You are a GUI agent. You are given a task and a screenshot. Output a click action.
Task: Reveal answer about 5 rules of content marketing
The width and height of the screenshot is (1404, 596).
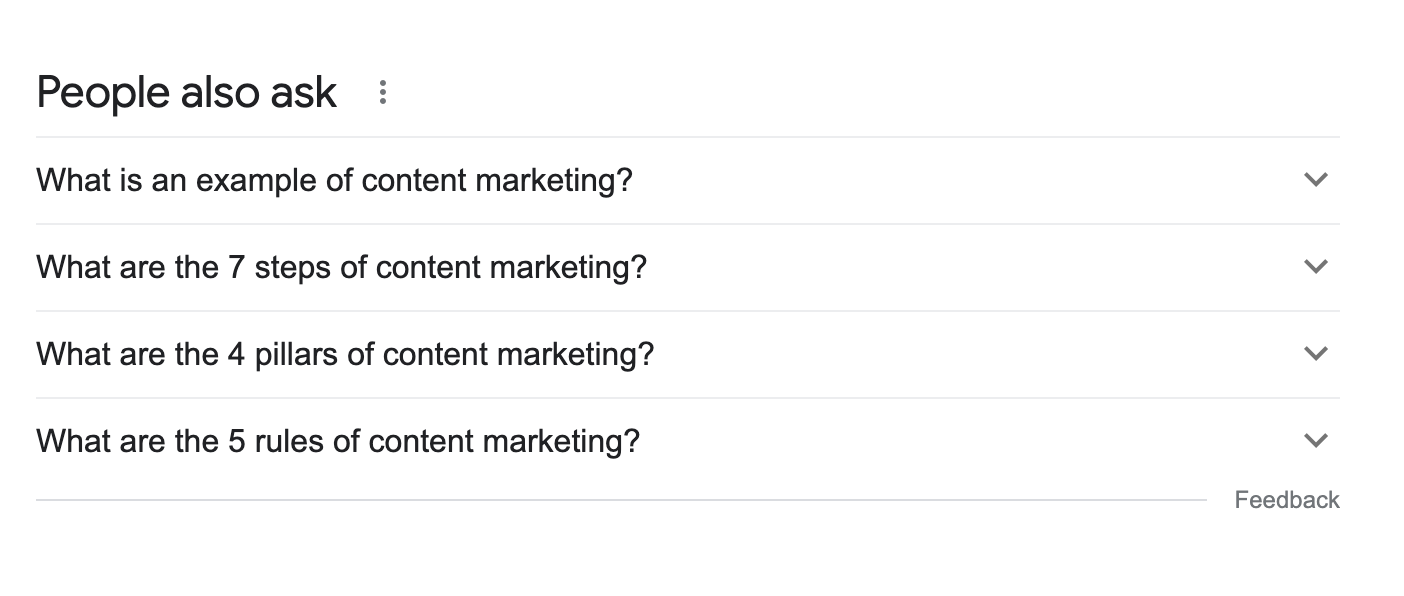[687, 442]
